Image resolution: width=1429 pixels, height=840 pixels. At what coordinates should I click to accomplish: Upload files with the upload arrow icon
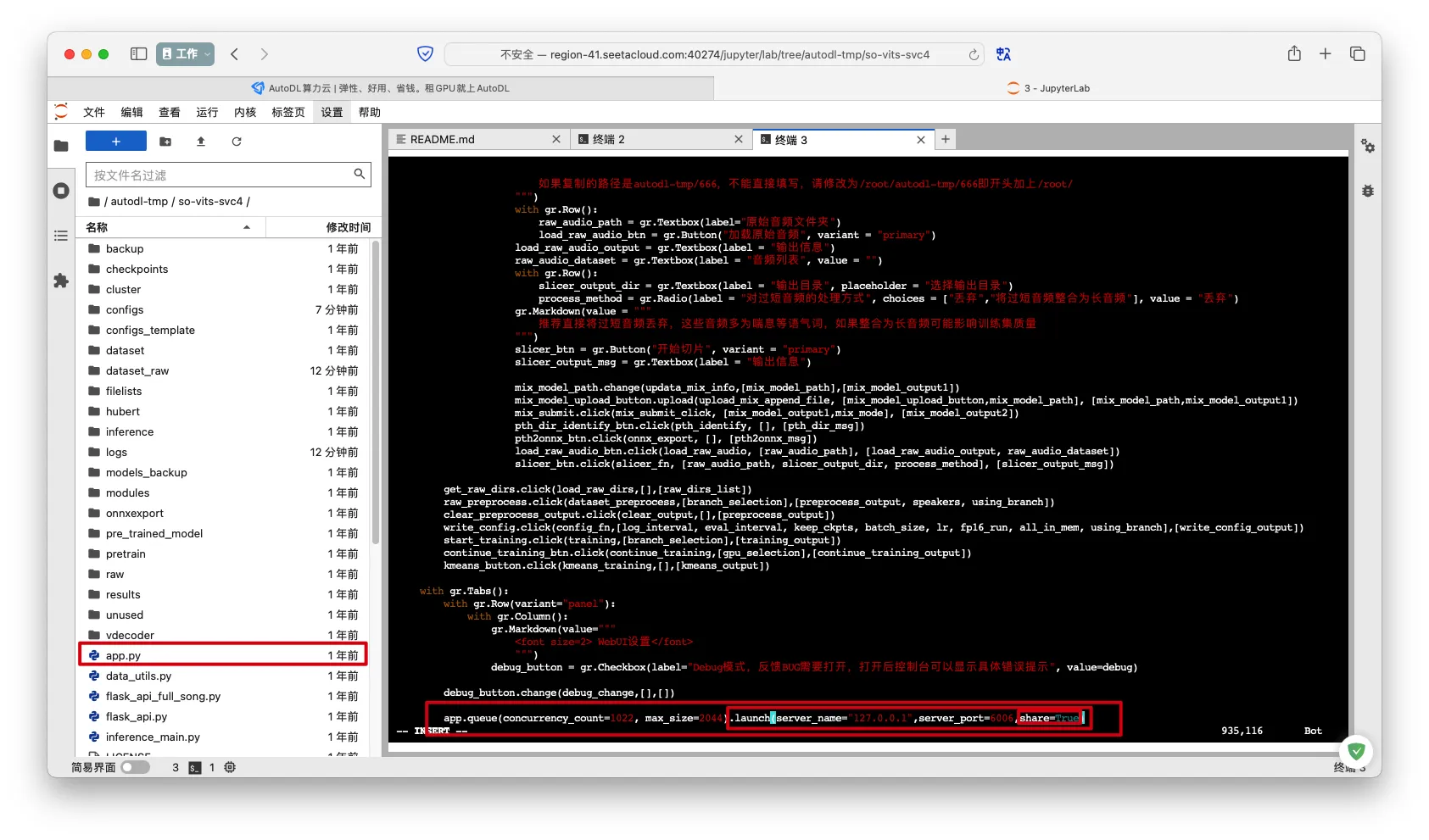point(201,142)
